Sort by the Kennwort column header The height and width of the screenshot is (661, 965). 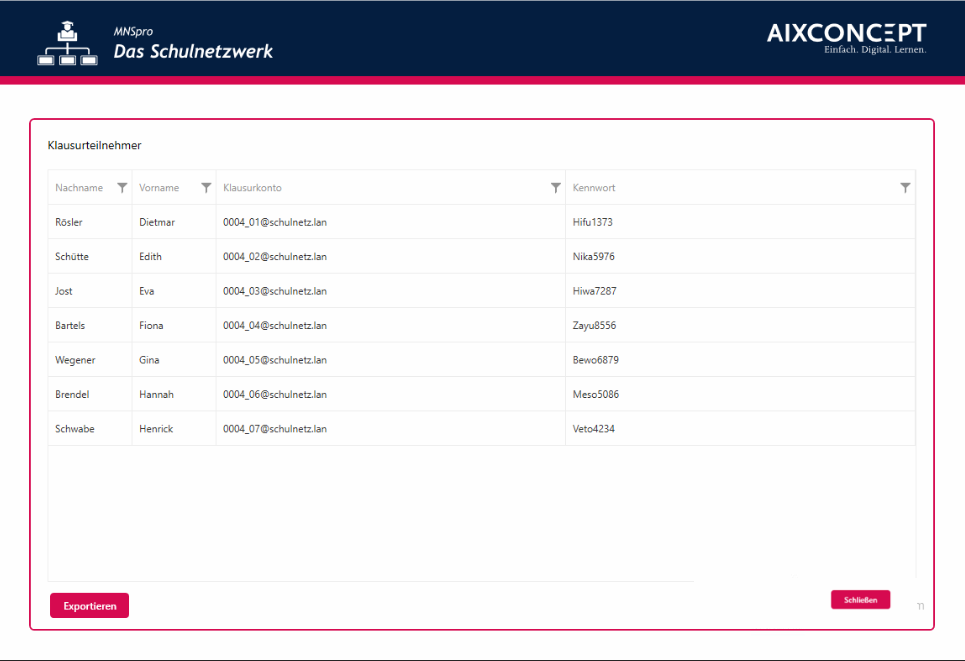tap(594, 188)
